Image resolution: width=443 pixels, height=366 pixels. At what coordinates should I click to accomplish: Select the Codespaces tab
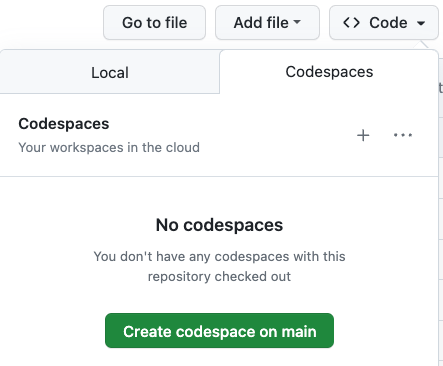329,72
